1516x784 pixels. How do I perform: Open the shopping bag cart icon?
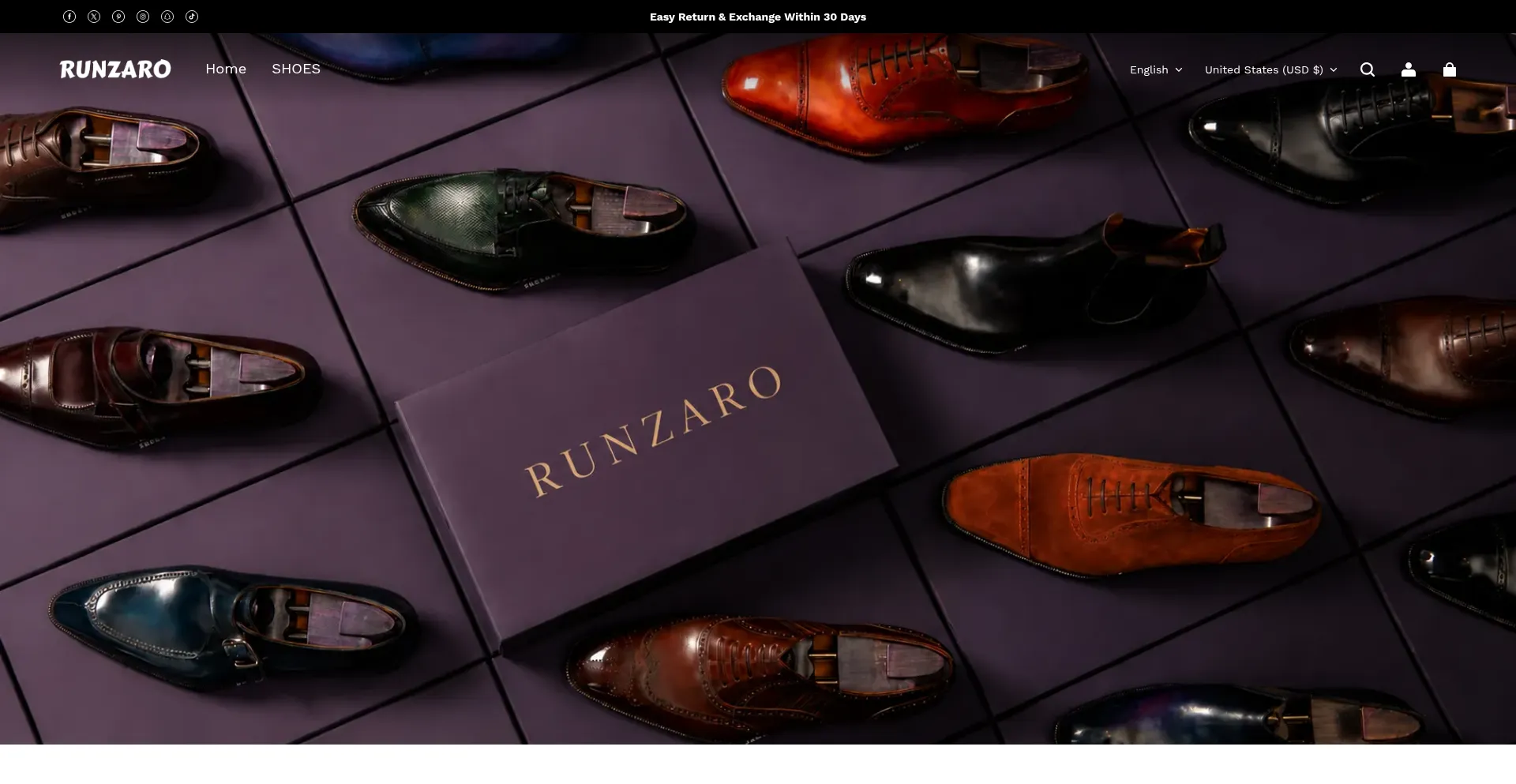1450,69
